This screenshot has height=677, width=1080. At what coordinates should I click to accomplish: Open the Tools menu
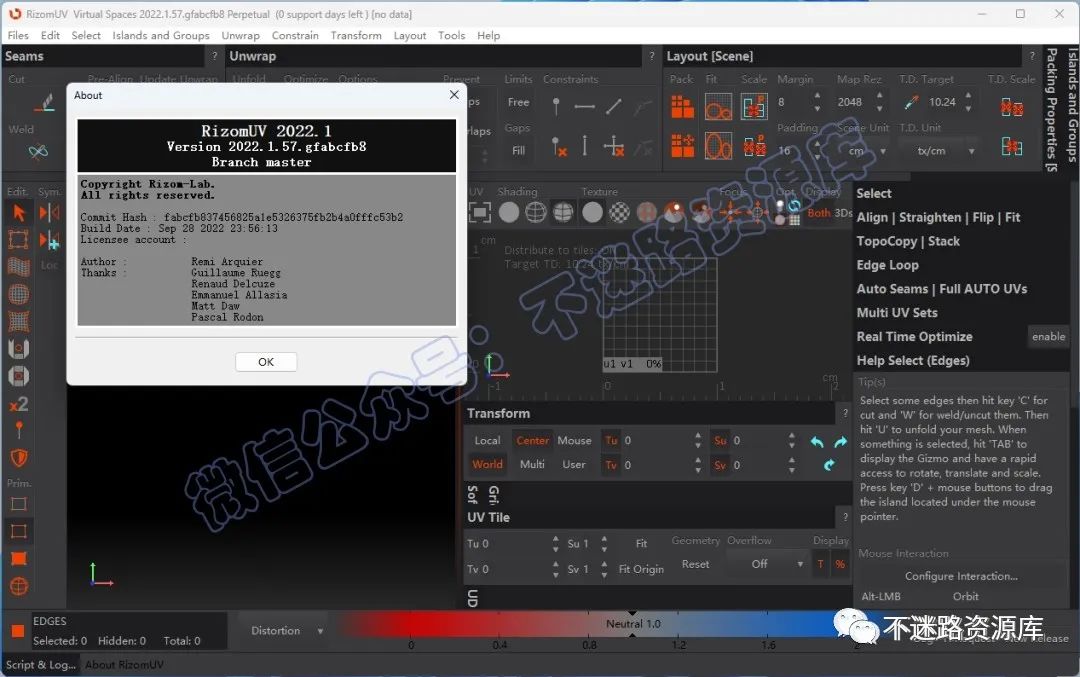(451, 35)
